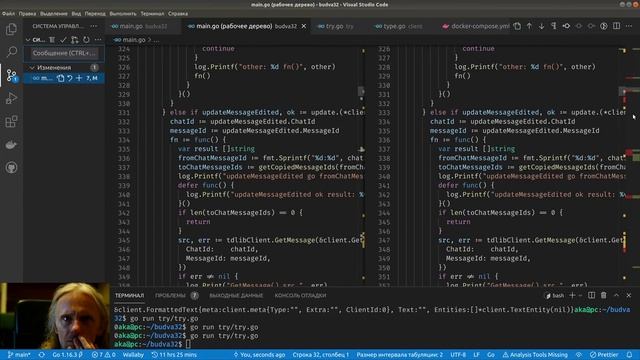Select the changed main.go file row
This screenshot has height=360, width=640.
[64, 78]
